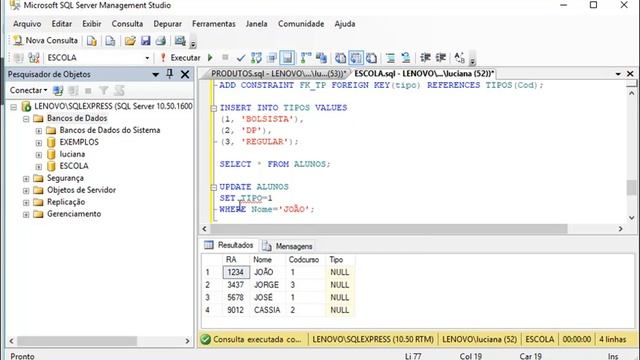Switch to the ESCOLA.sql tab
The height and width of the screenshot is (360, 640).
424,73
